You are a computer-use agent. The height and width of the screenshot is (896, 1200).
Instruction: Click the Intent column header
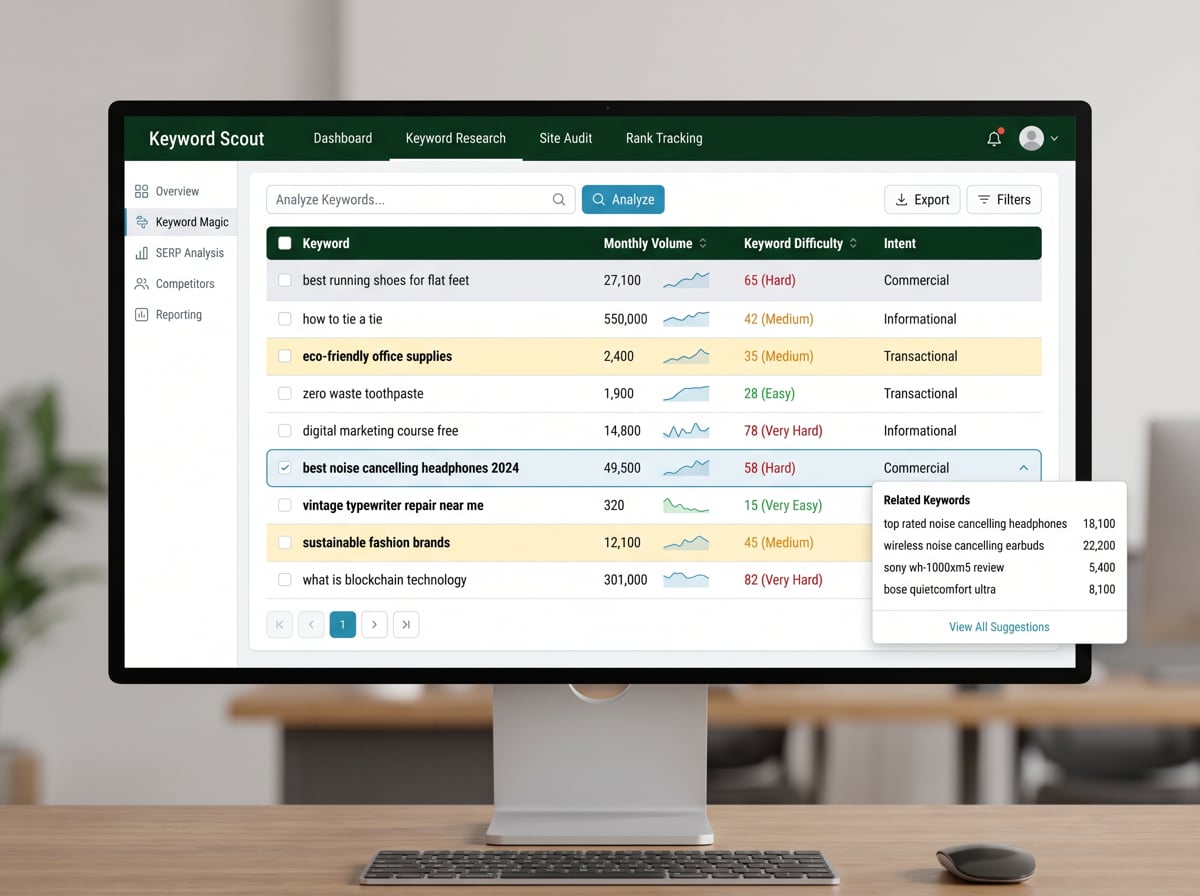[900, 243]
